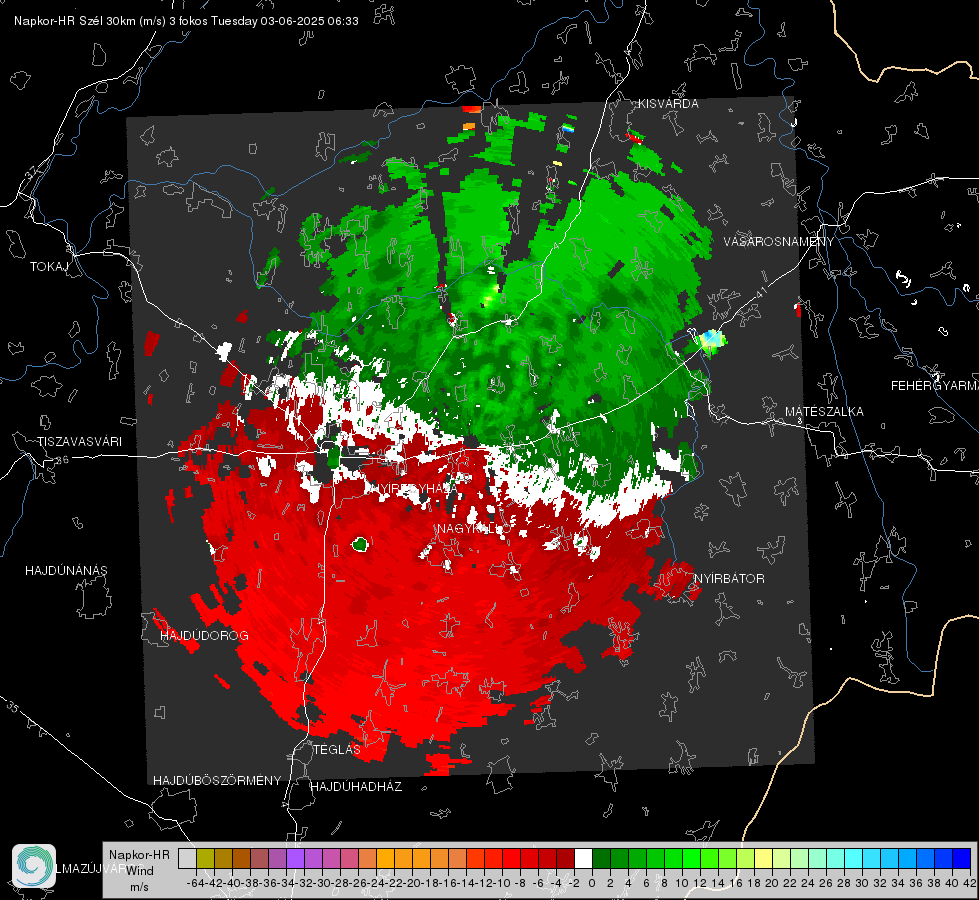Click the radar title text with date 03-06-2025
The height and width of the screenshot is (900, 979).
tap(186, 21)
